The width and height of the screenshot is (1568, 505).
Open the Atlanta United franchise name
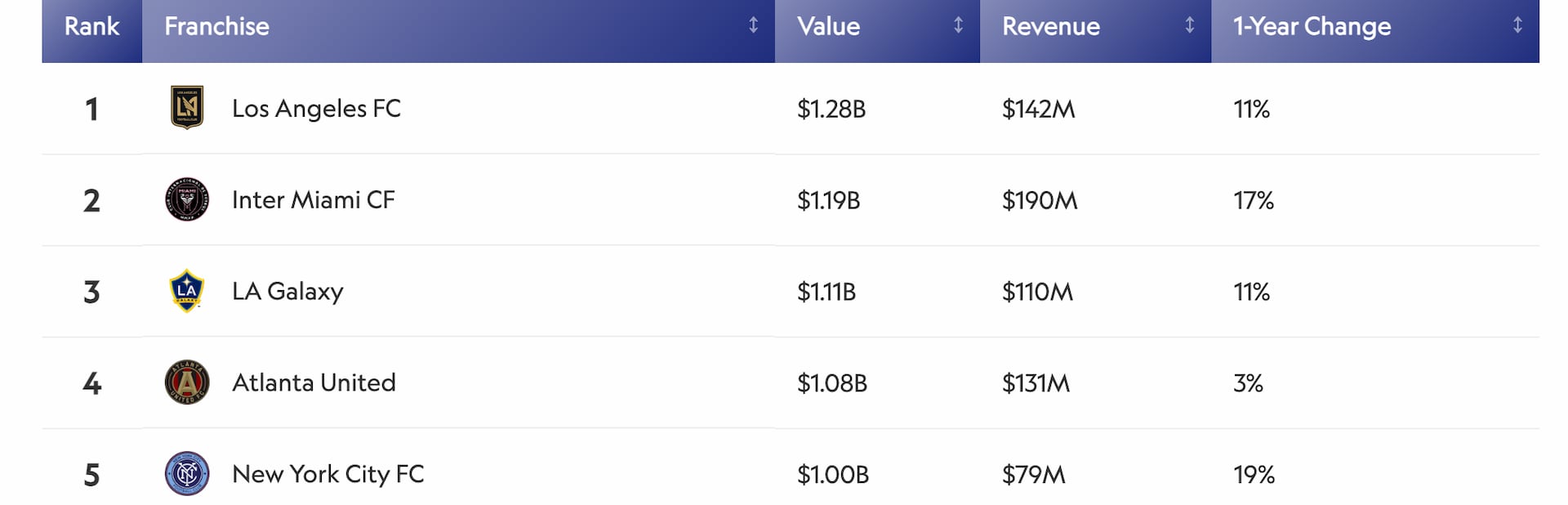[314, 383]
